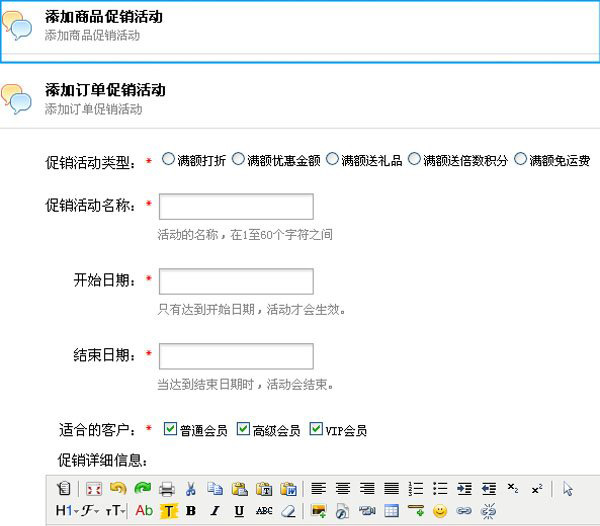Click the cut scissors icon
Viewport: 600px width, 526px height.
point(191,489)
